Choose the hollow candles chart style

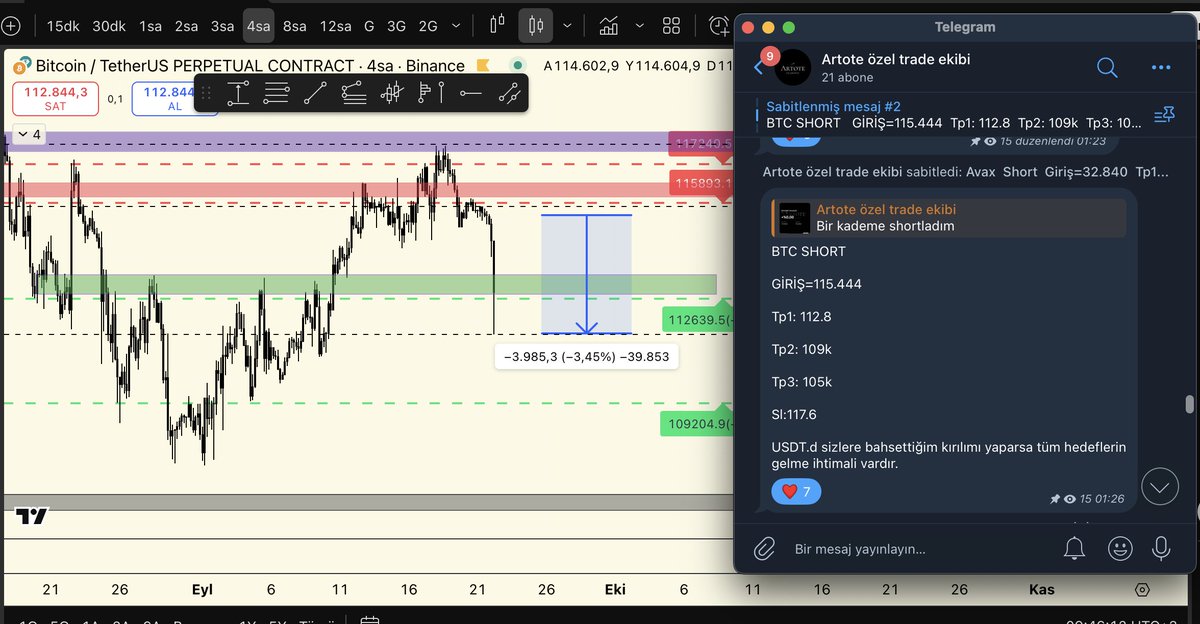click(x=498, y=25)
